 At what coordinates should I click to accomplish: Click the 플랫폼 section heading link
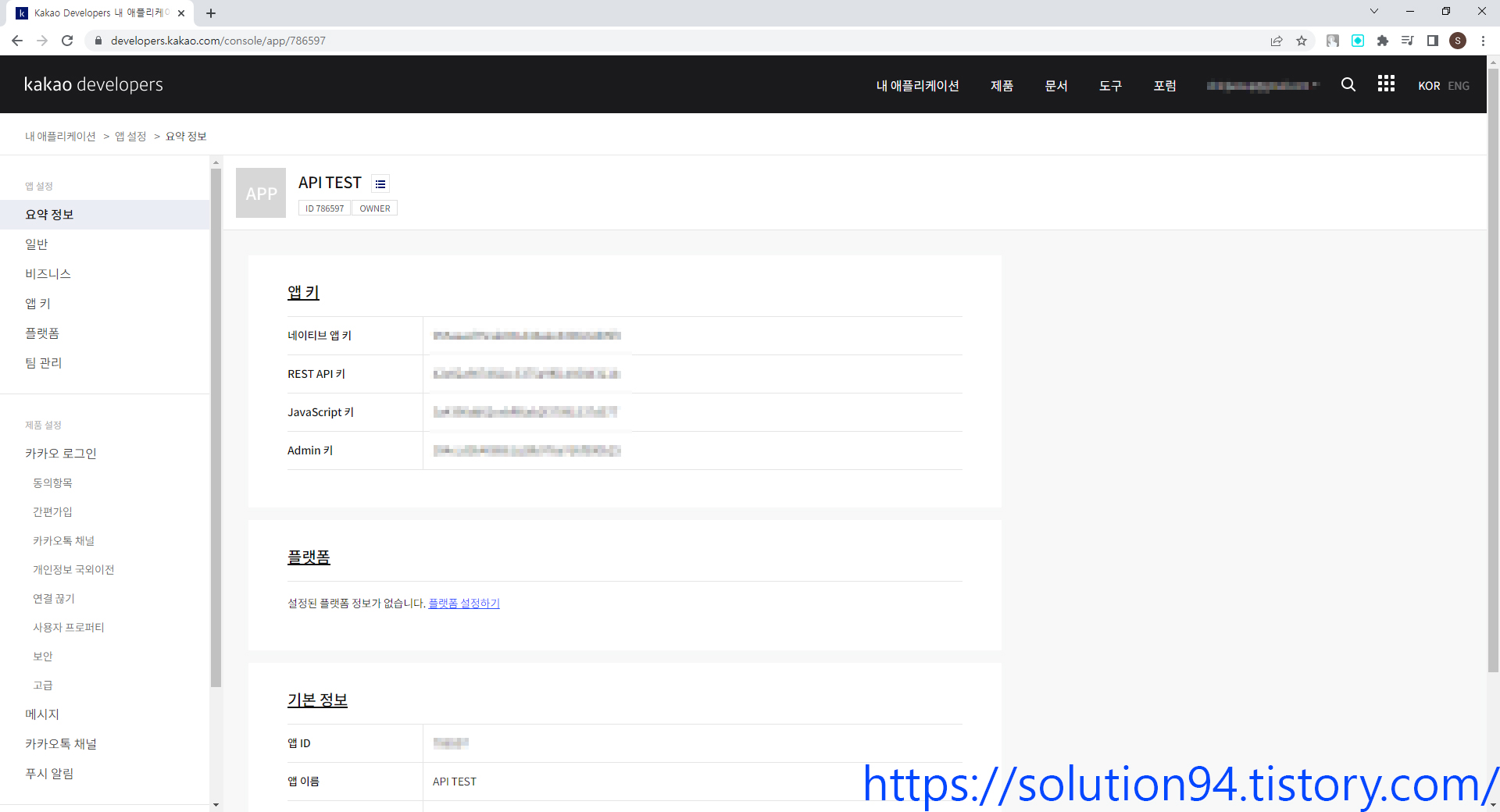click(309, 557)
